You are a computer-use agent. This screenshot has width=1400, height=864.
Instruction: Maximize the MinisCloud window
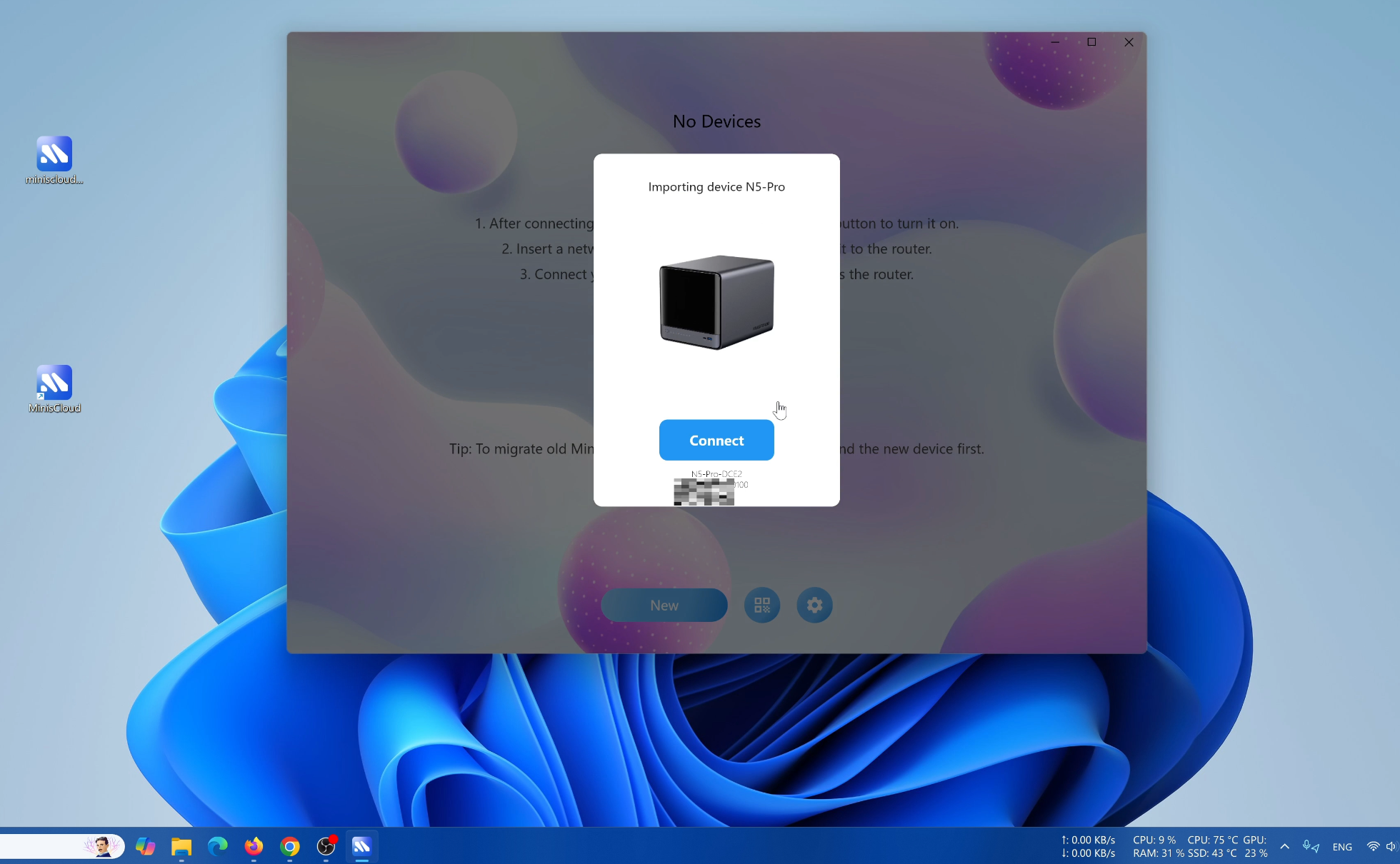(1091, 42)
